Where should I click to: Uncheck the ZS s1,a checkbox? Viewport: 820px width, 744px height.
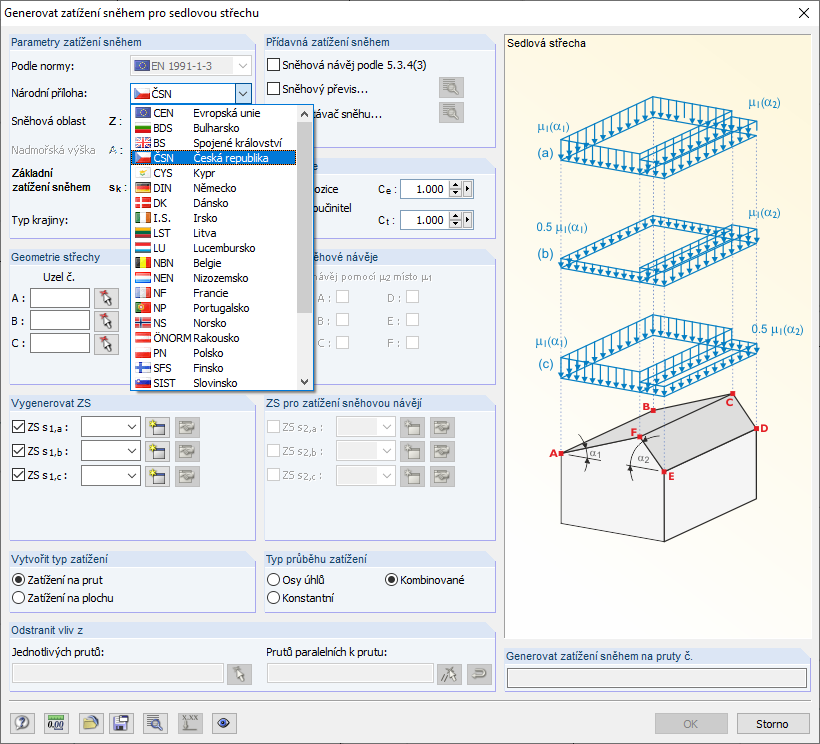click(18, 427)
